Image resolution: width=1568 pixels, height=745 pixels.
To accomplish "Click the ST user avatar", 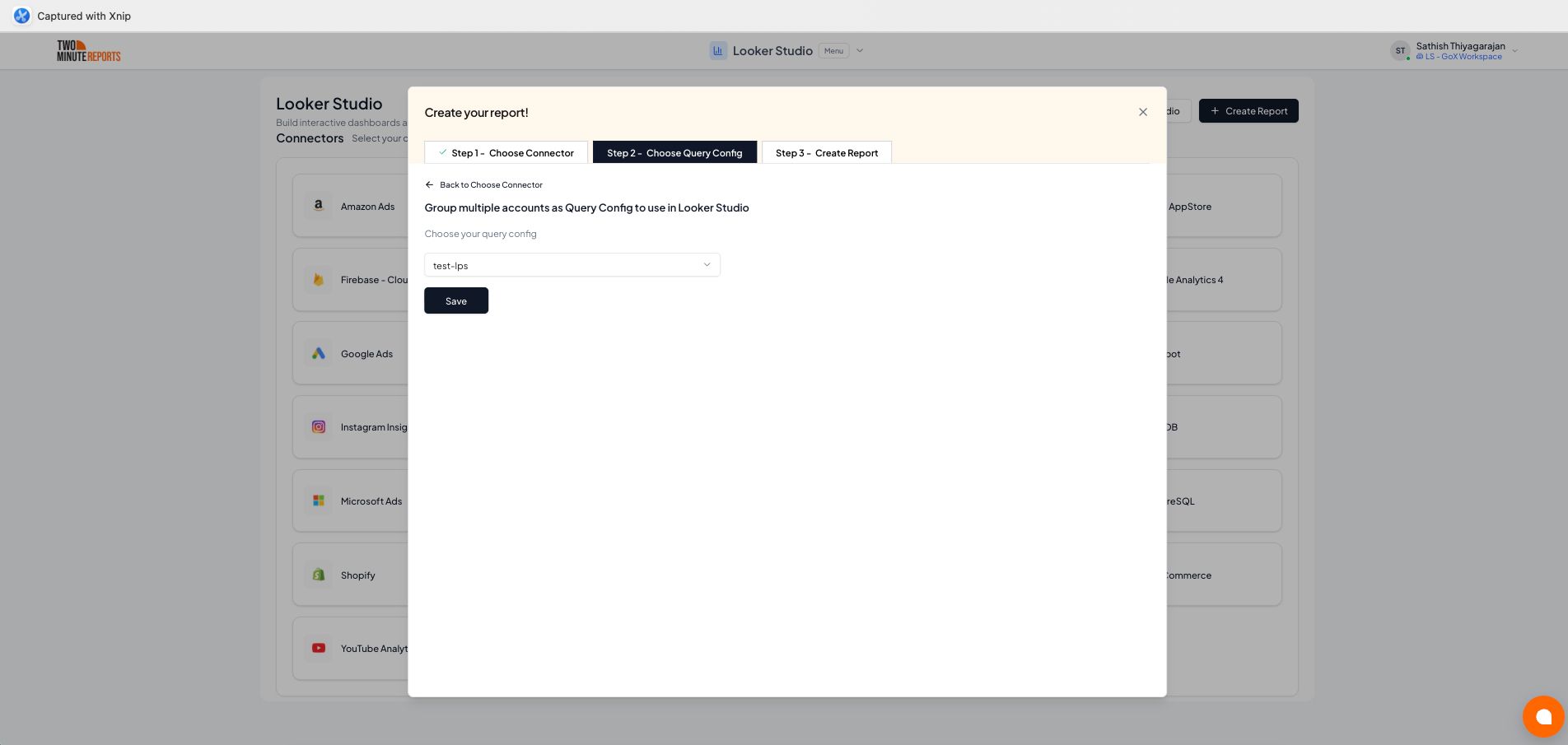I will coord(1401,50).
